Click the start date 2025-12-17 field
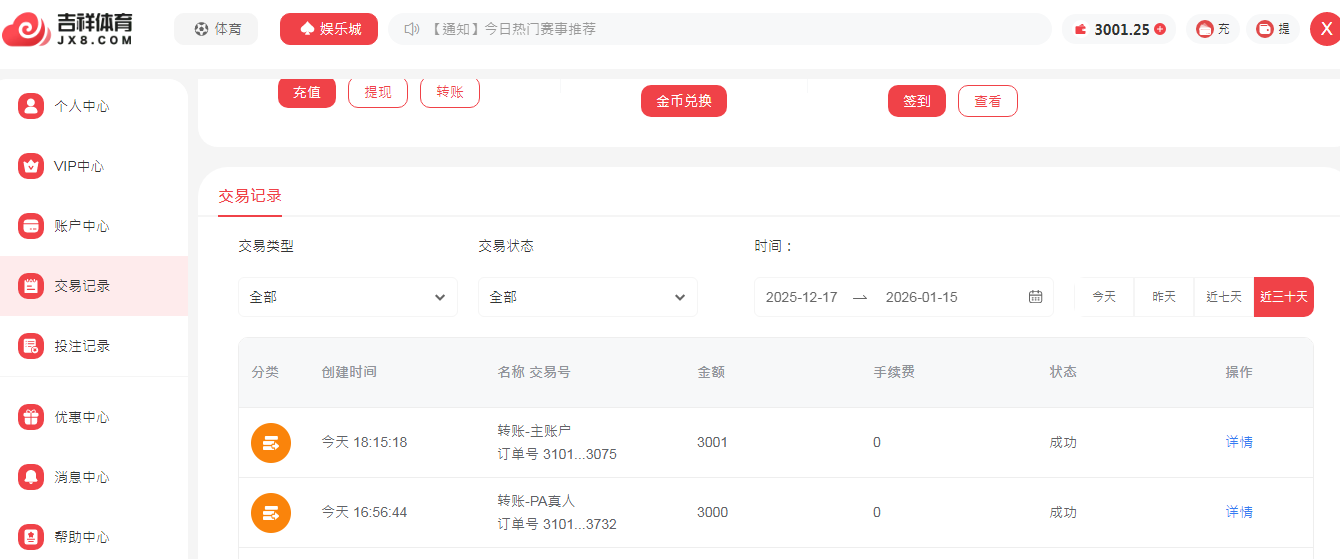Image resolution: width=1340 pixels, height=559 pixels. (802, 297)
